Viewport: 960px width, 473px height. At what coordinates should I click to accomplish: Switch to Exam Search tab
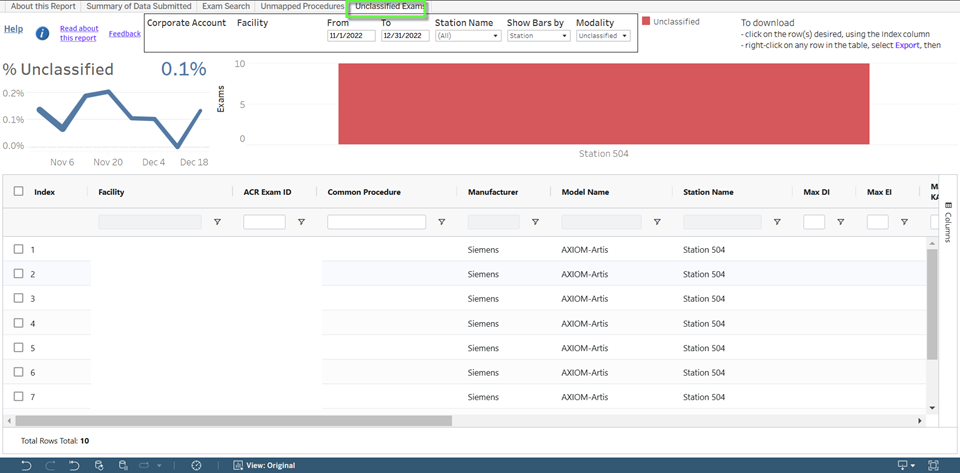[x=226, y=6]
